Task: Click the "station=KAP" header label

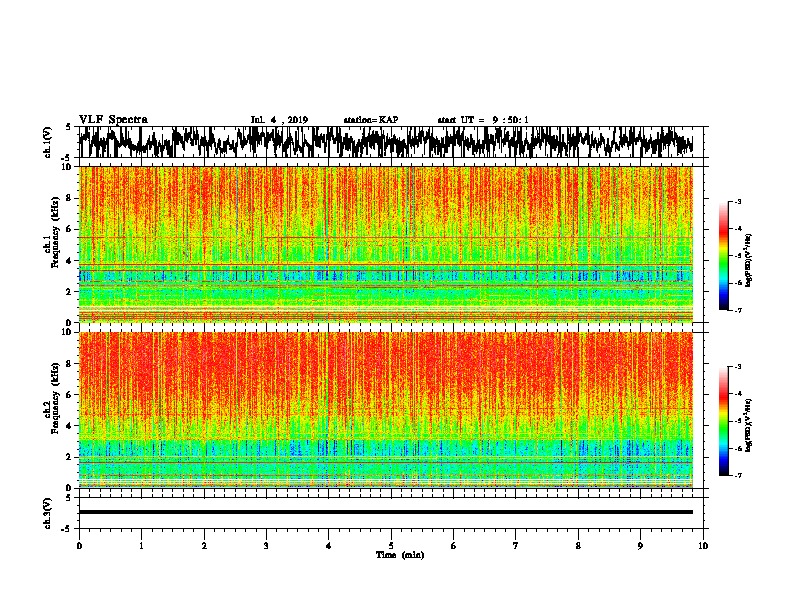Action: [371, 120]
